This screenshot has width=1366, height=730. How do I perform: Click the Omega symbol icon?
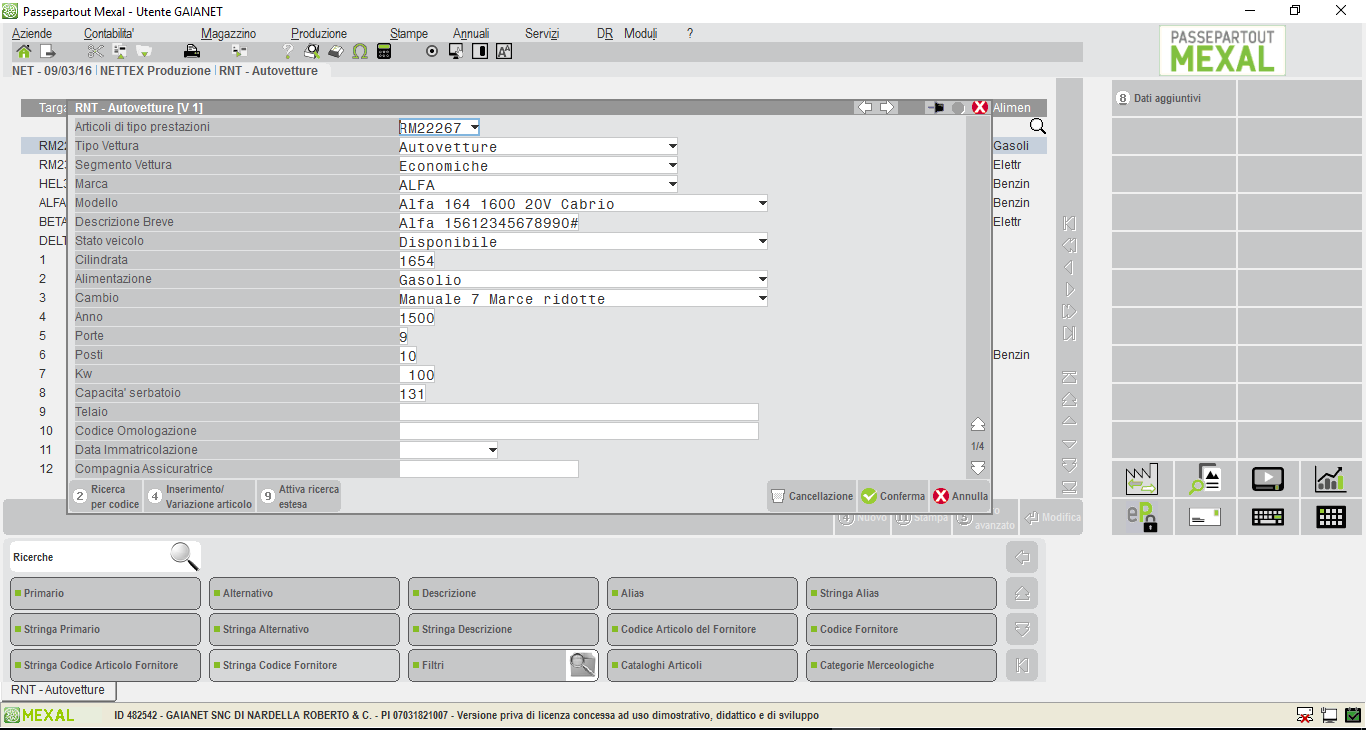coord(360,51)
